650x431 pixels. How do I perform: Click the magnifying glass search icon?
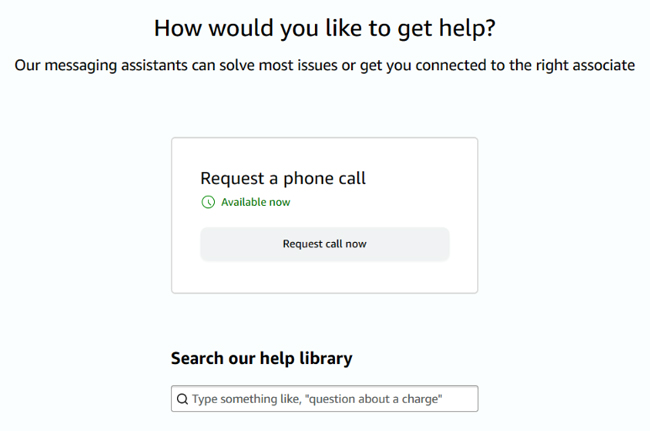point(182,399)
